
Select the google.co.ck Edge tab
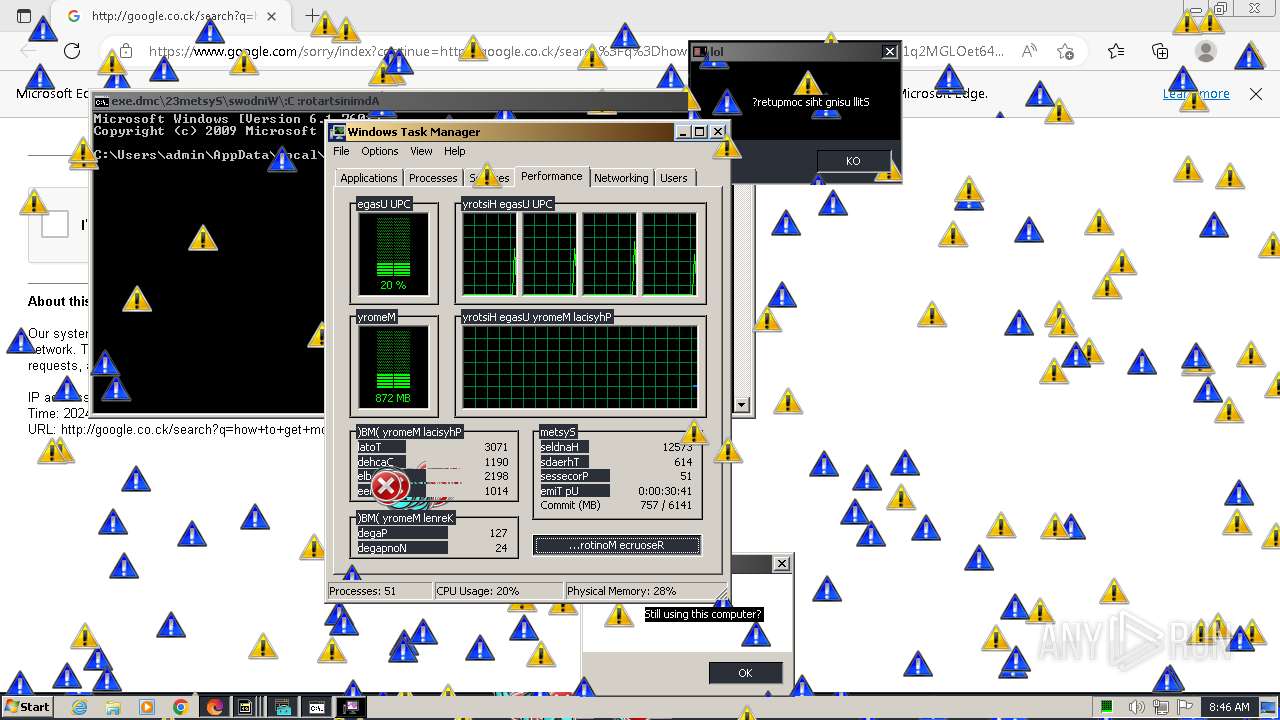(173, 16)
